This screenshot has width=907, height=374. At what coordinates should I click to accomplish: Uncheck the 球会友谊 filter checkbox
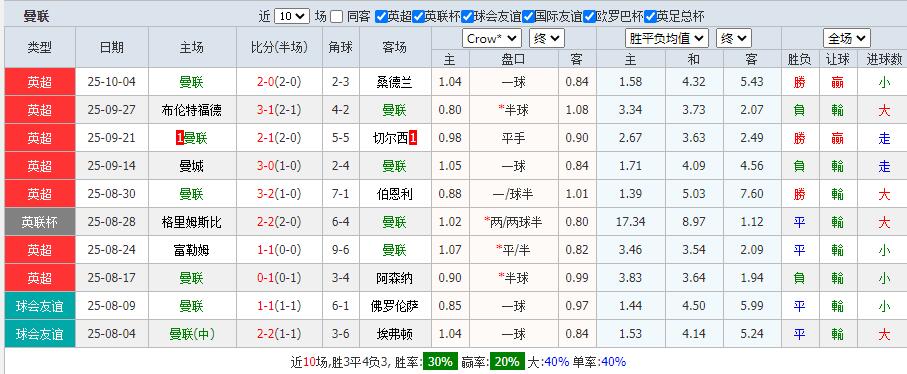point(468,17)
